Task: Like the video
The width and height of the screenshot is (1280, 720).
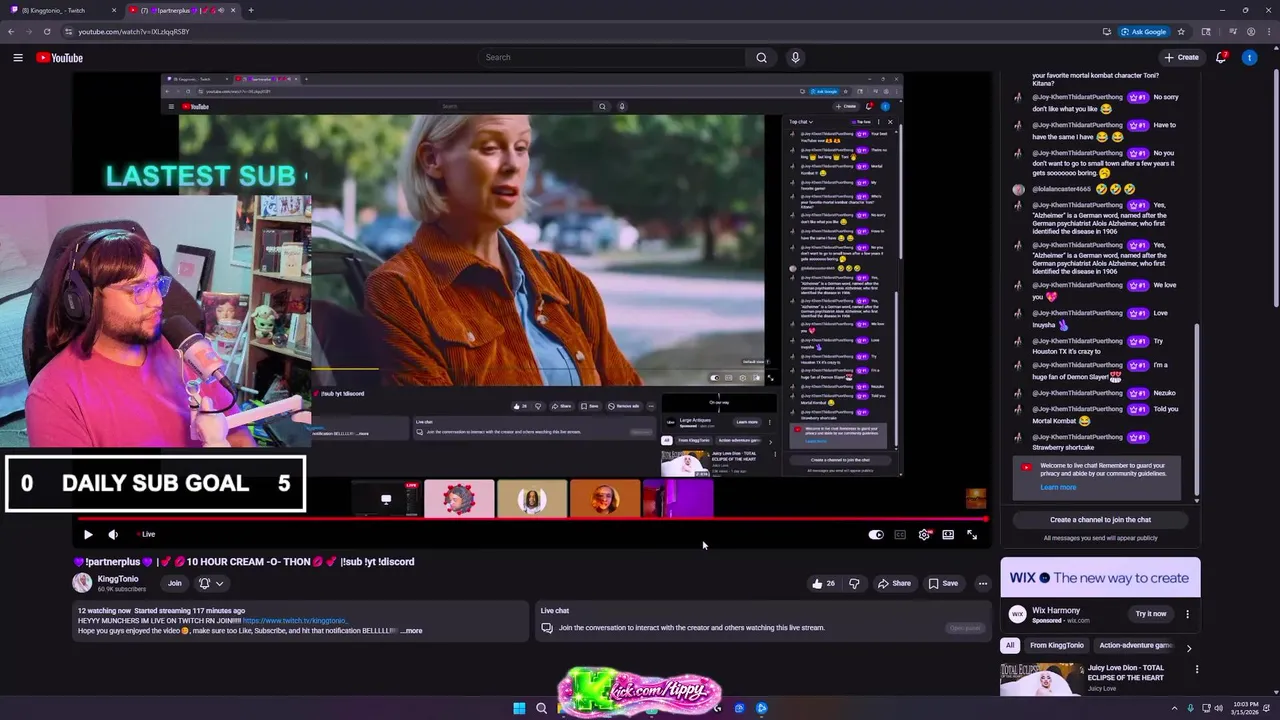Action: click(x=824, y=583)
